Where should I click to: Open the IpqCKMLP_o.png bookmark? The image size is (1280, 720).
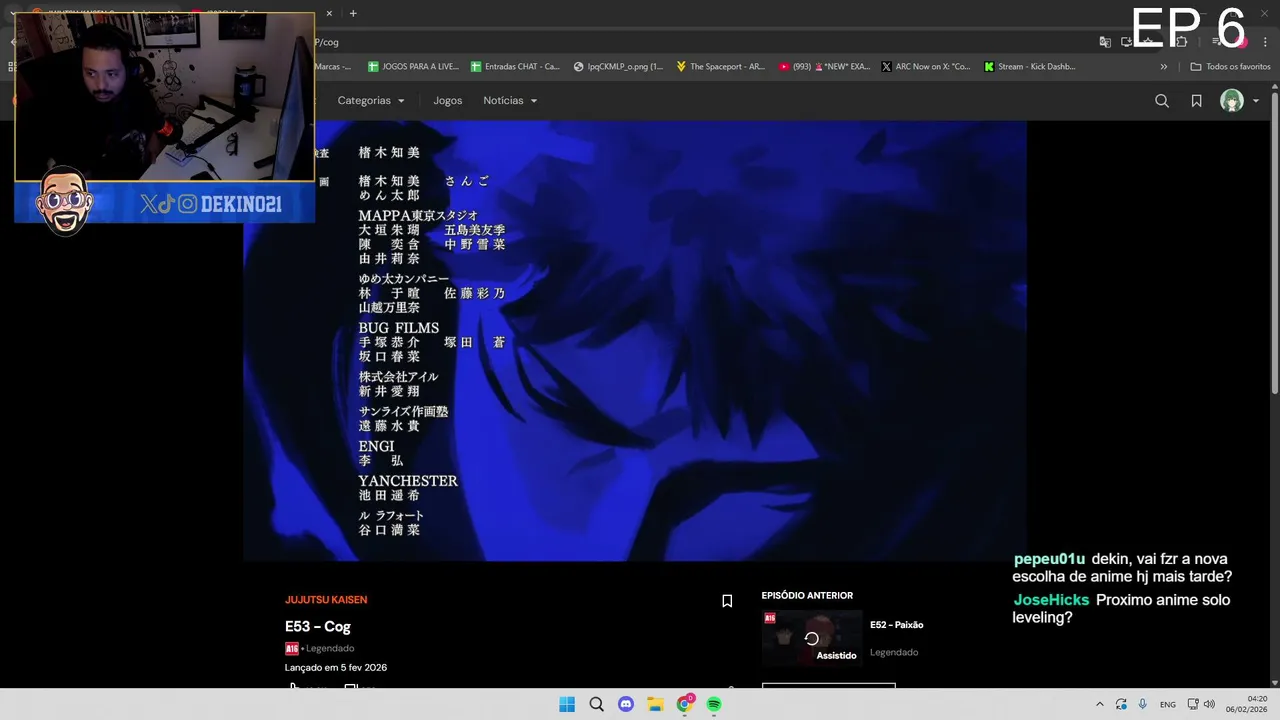(618, 66)
